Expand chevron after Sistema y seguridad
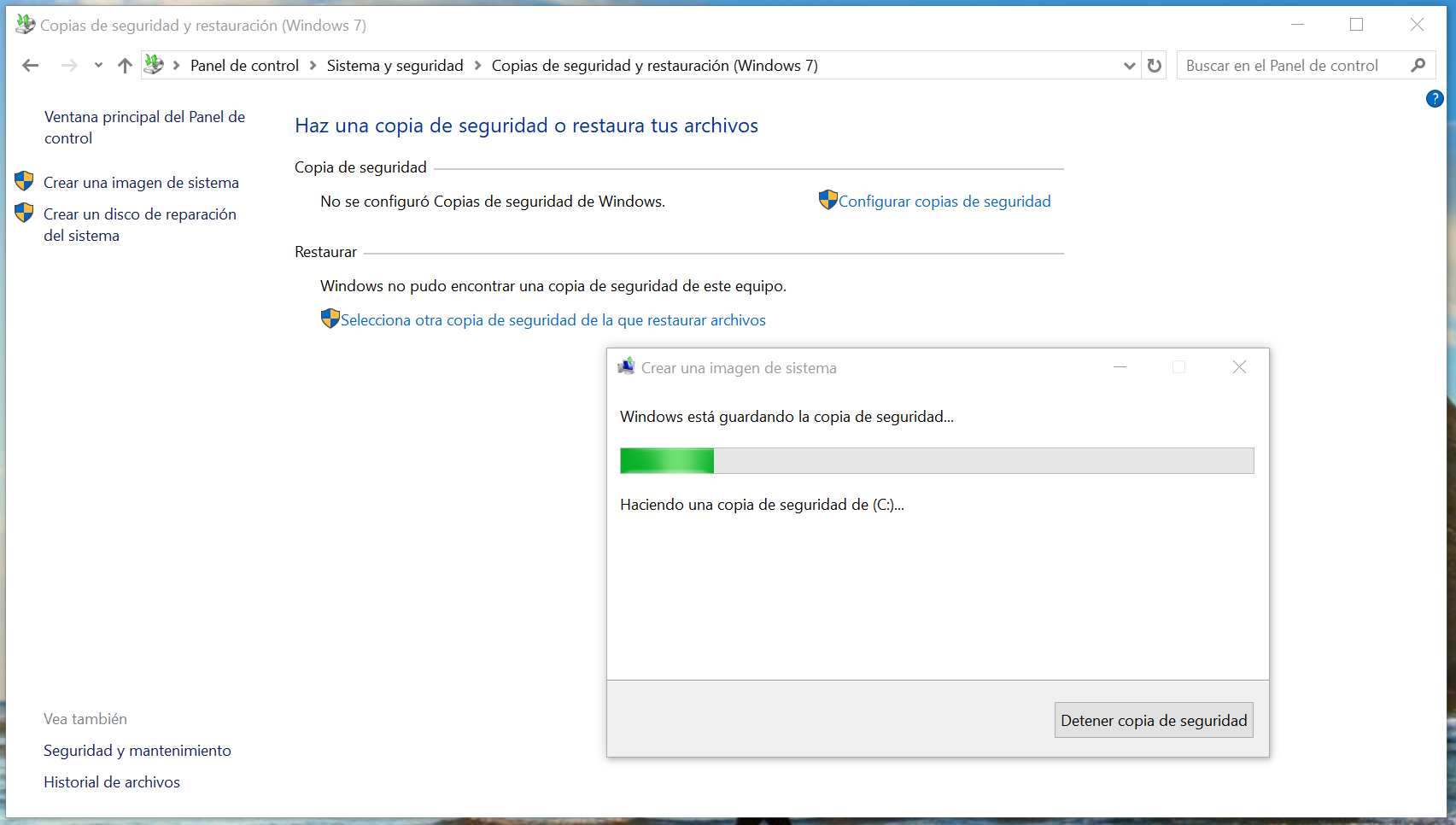This screenshot has height=825, width=1456. click(x=478, y=66)
